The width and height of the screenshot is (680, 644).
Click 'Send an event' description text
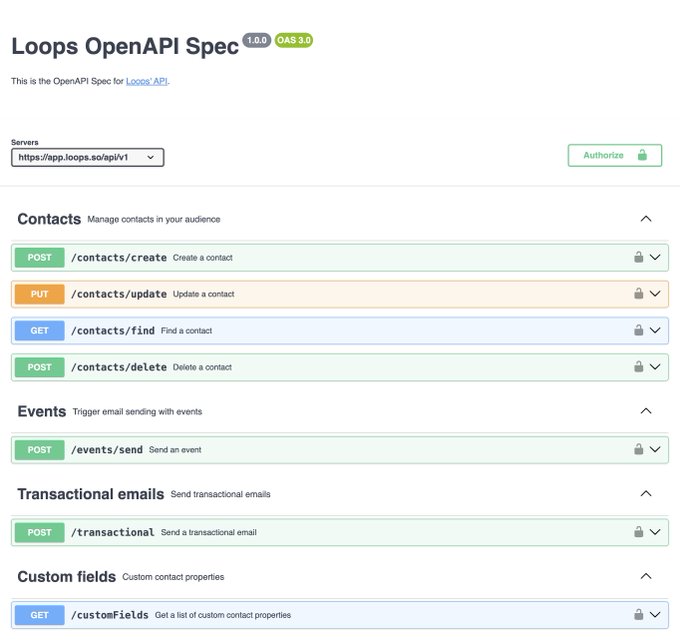point(175,450)
